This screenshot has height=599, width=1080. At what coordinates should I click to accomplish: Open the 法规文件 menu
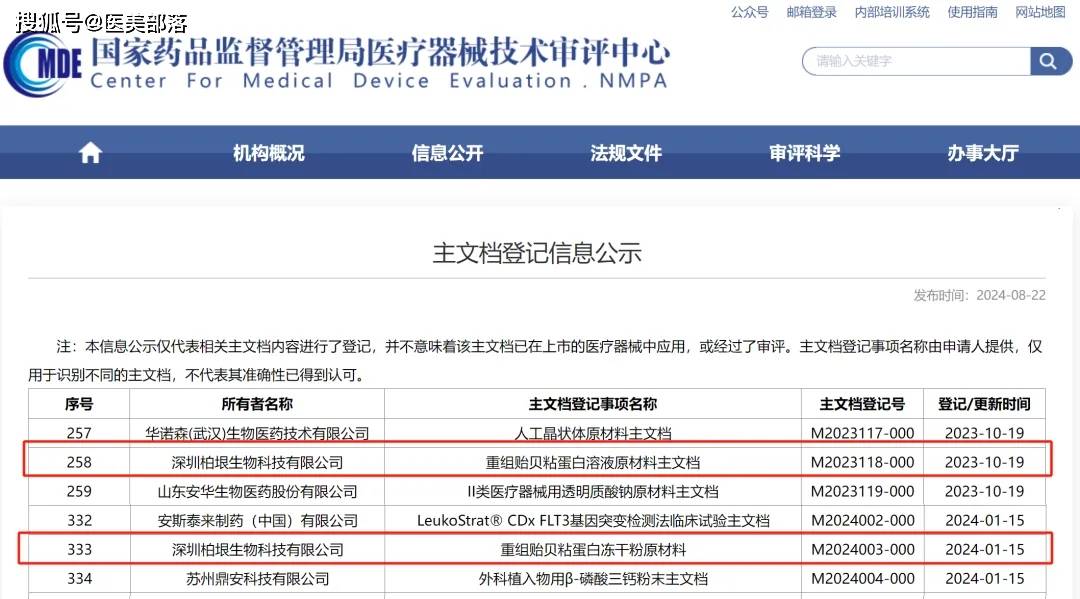point(625,153)
